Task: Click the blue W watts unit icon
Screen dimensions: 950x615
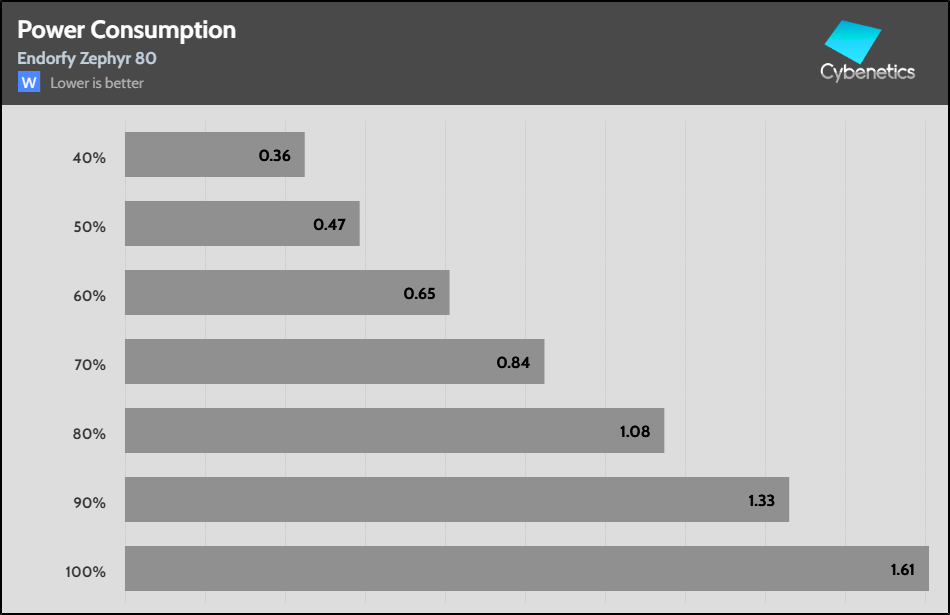Action: 29,83
